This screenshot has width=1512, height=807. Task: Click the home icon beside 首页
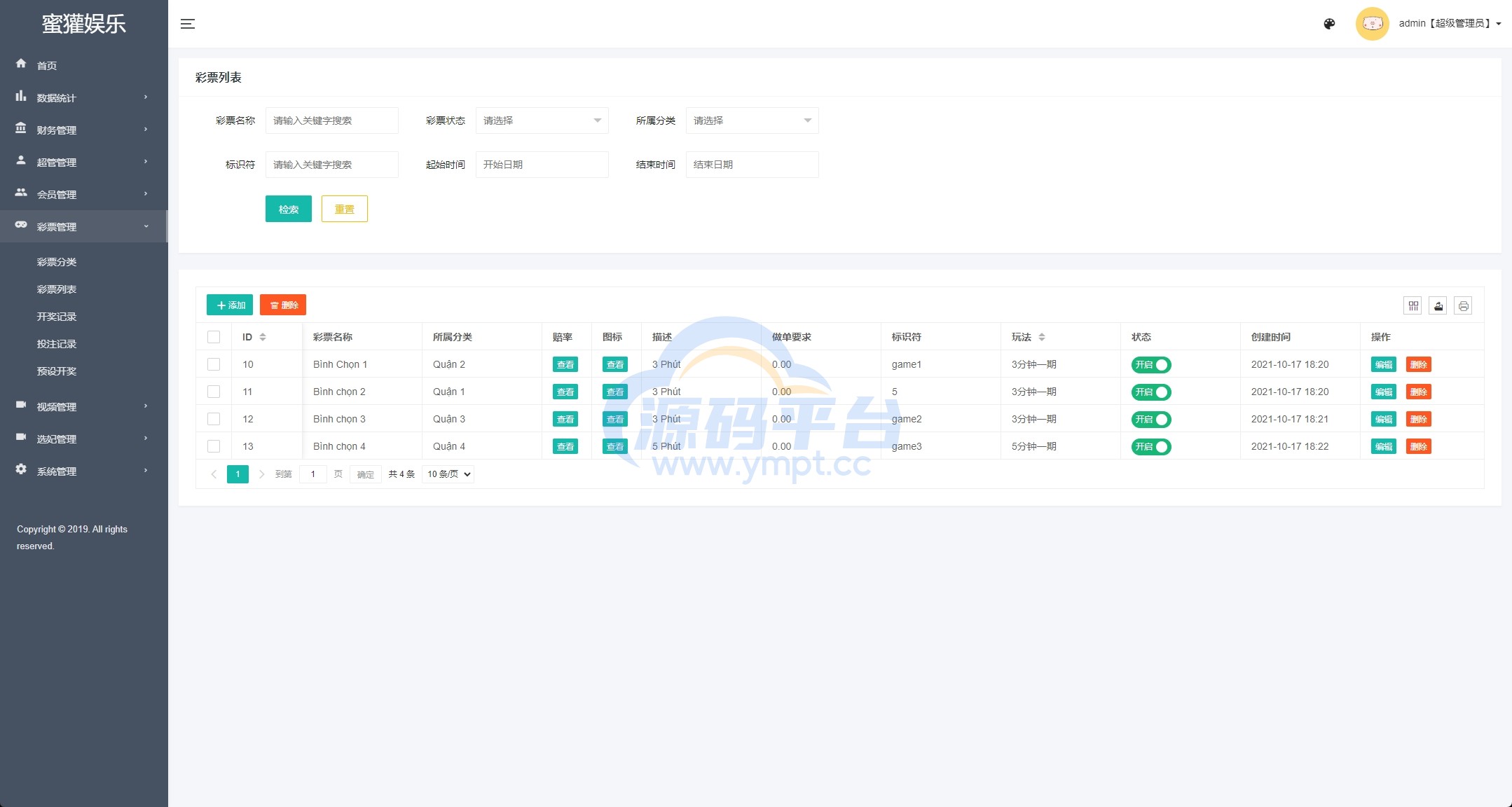point(21,64)
